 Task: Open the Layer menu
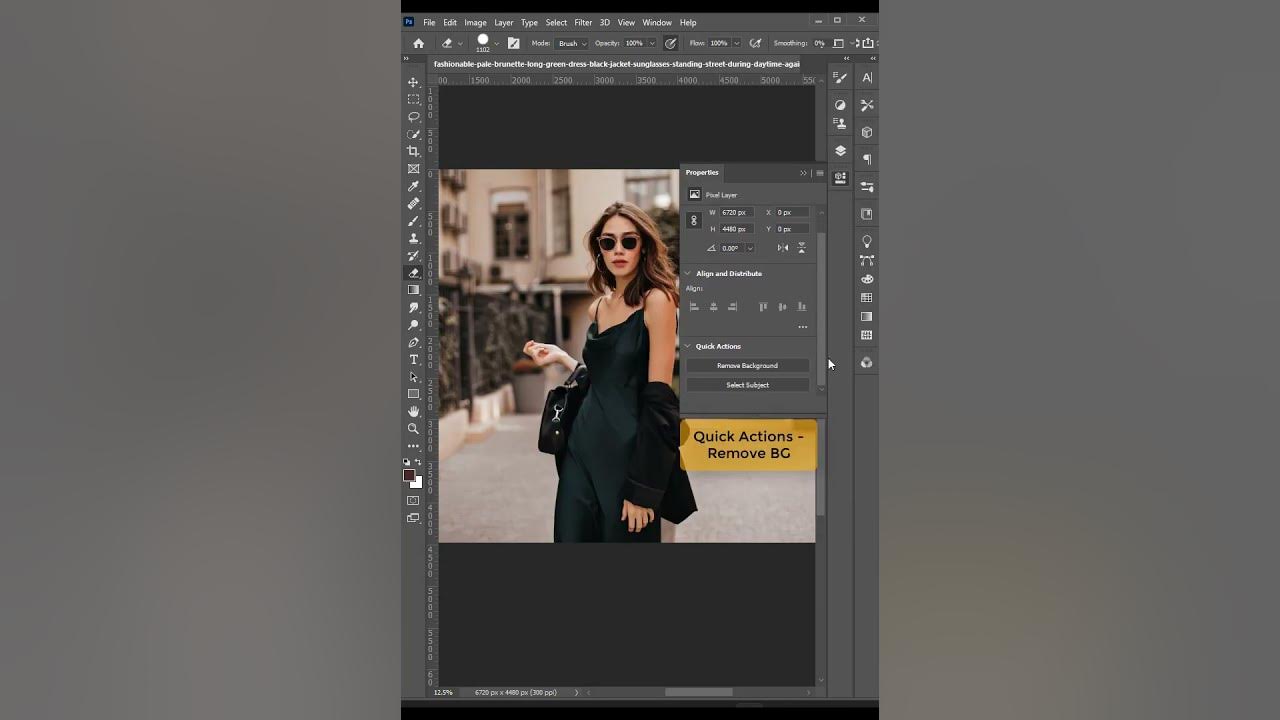pyautogui.click(x=503, y=22)
